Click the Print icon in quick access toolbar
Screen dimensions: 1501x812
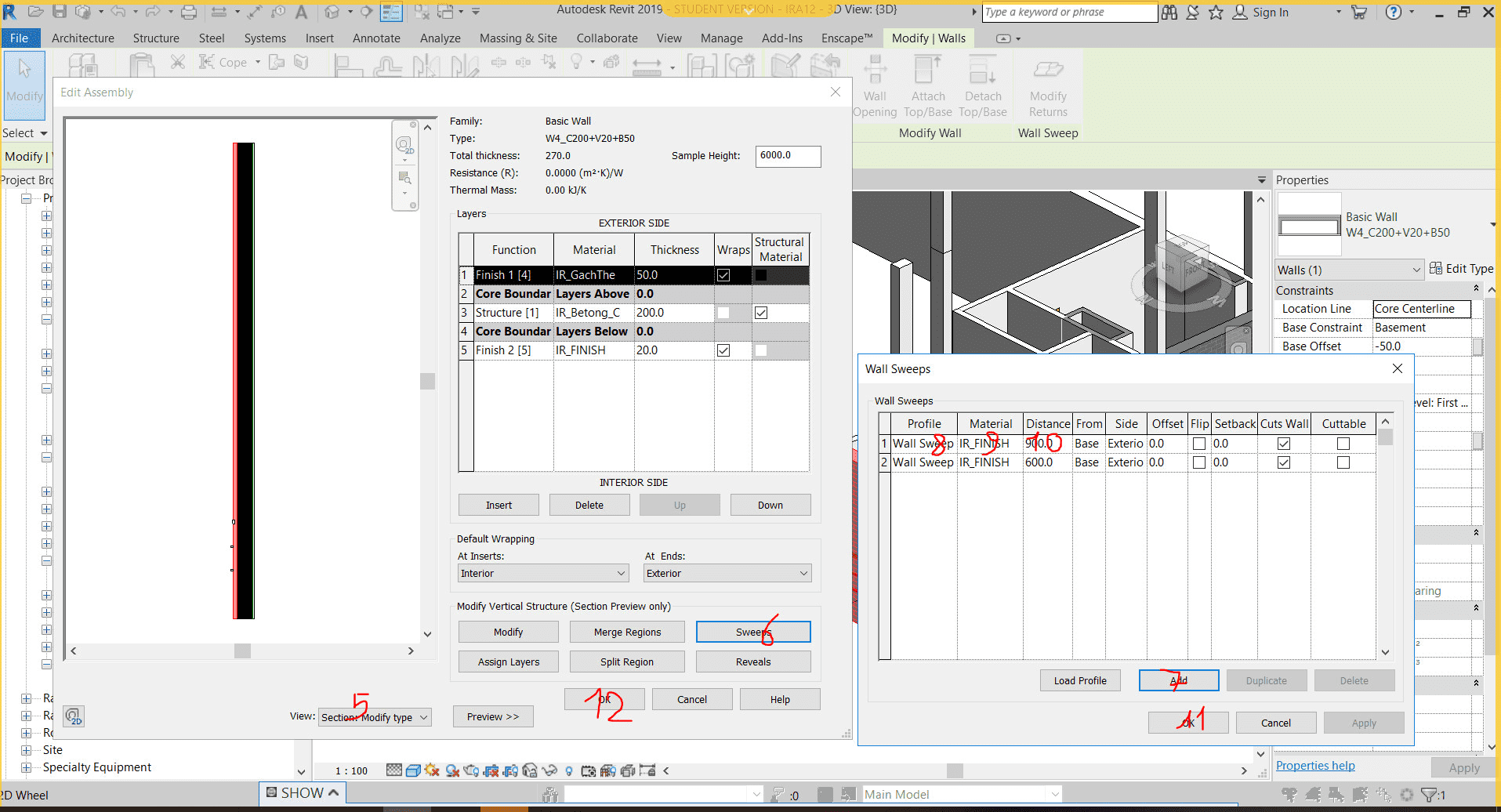[189, 12]
